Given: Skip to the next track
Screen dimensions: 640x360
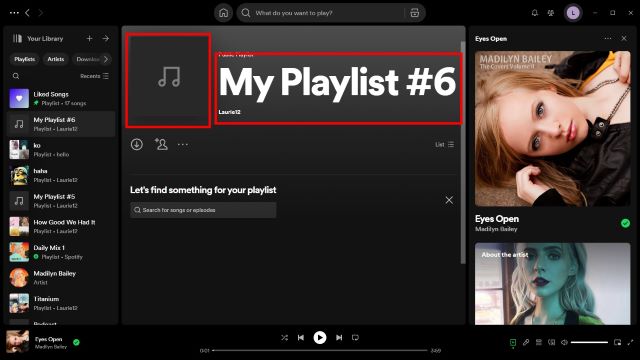Looking at the screenshot, I should pos(339,338).
